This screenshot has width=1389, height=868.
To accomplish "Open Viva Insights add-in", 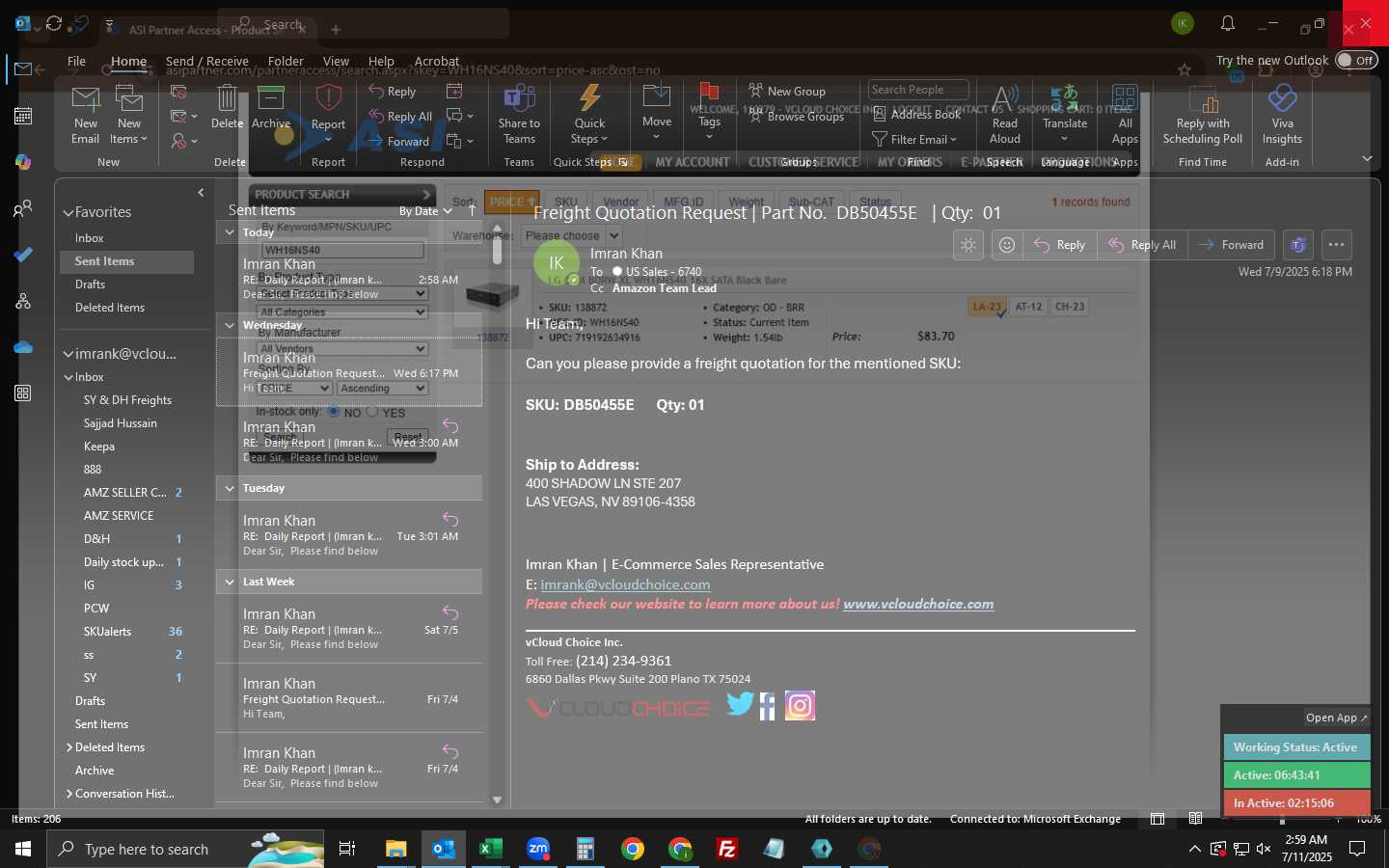I will 1282,115.
